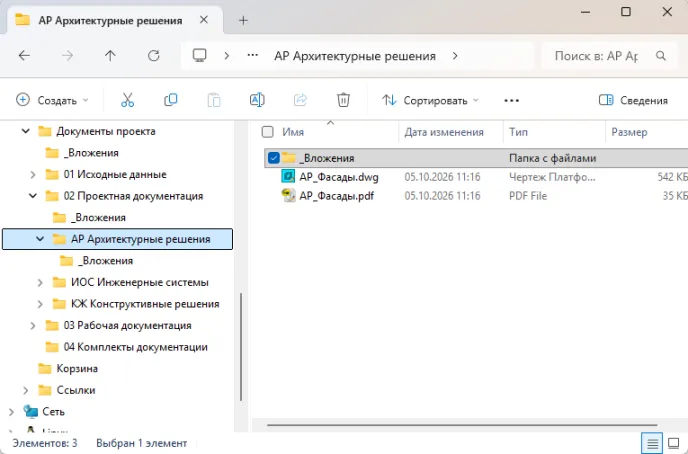Select 04 Комплекты документации folder
The height and width of the screenshot is (454, 688).
click(x=136, y=347)
